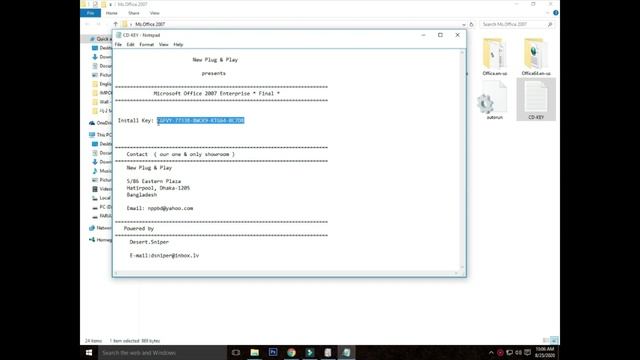Open Homegroup in navigation pane
640x360 pixels.
[x=100, y=240]
